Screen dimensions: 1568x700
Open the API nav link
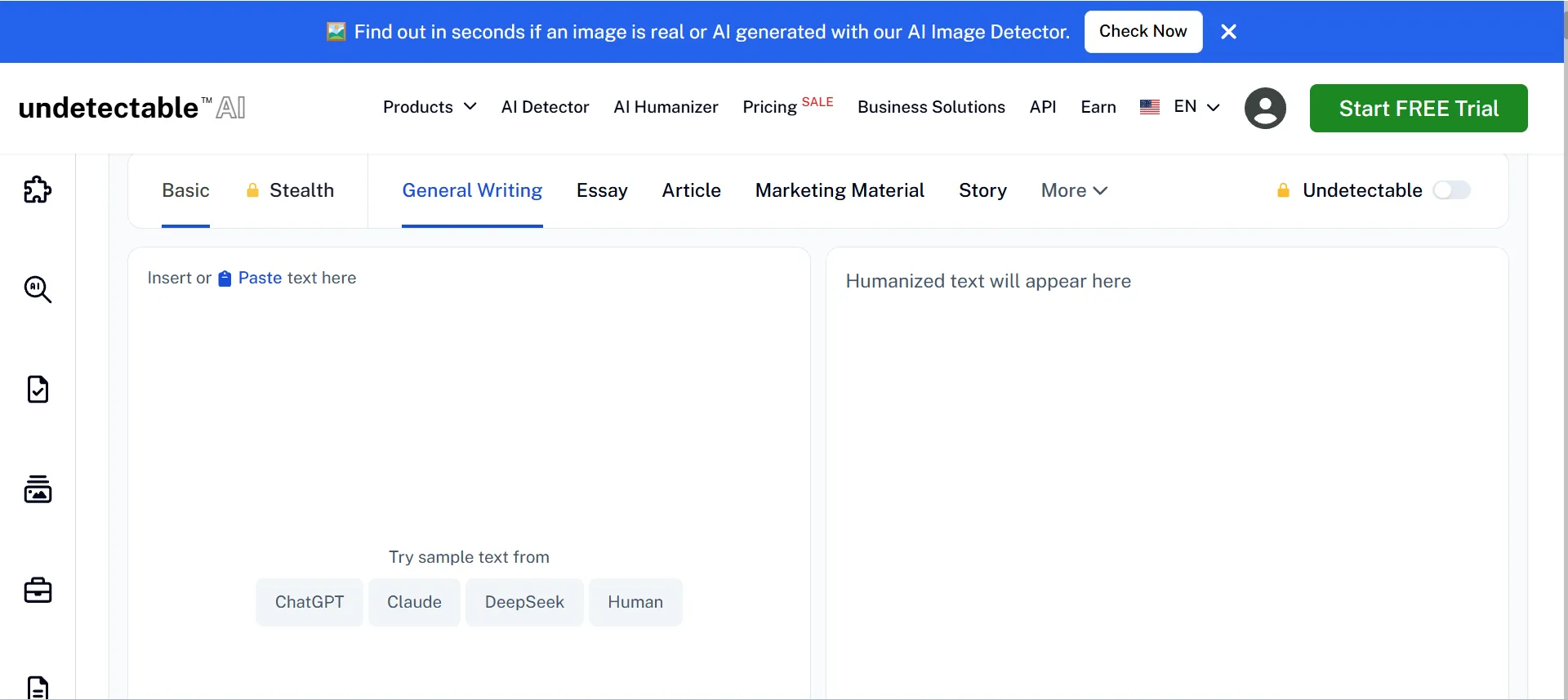click(1043, 107)
